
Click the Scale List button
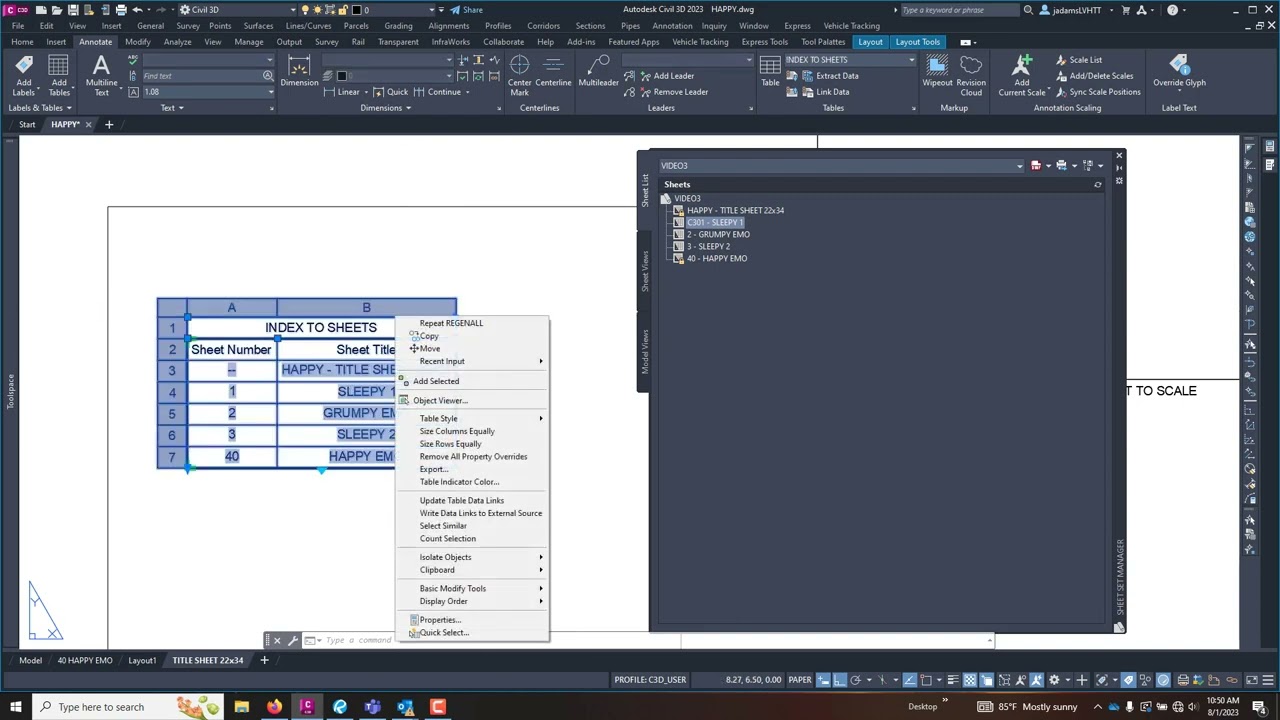click(x=1078, y=60)
